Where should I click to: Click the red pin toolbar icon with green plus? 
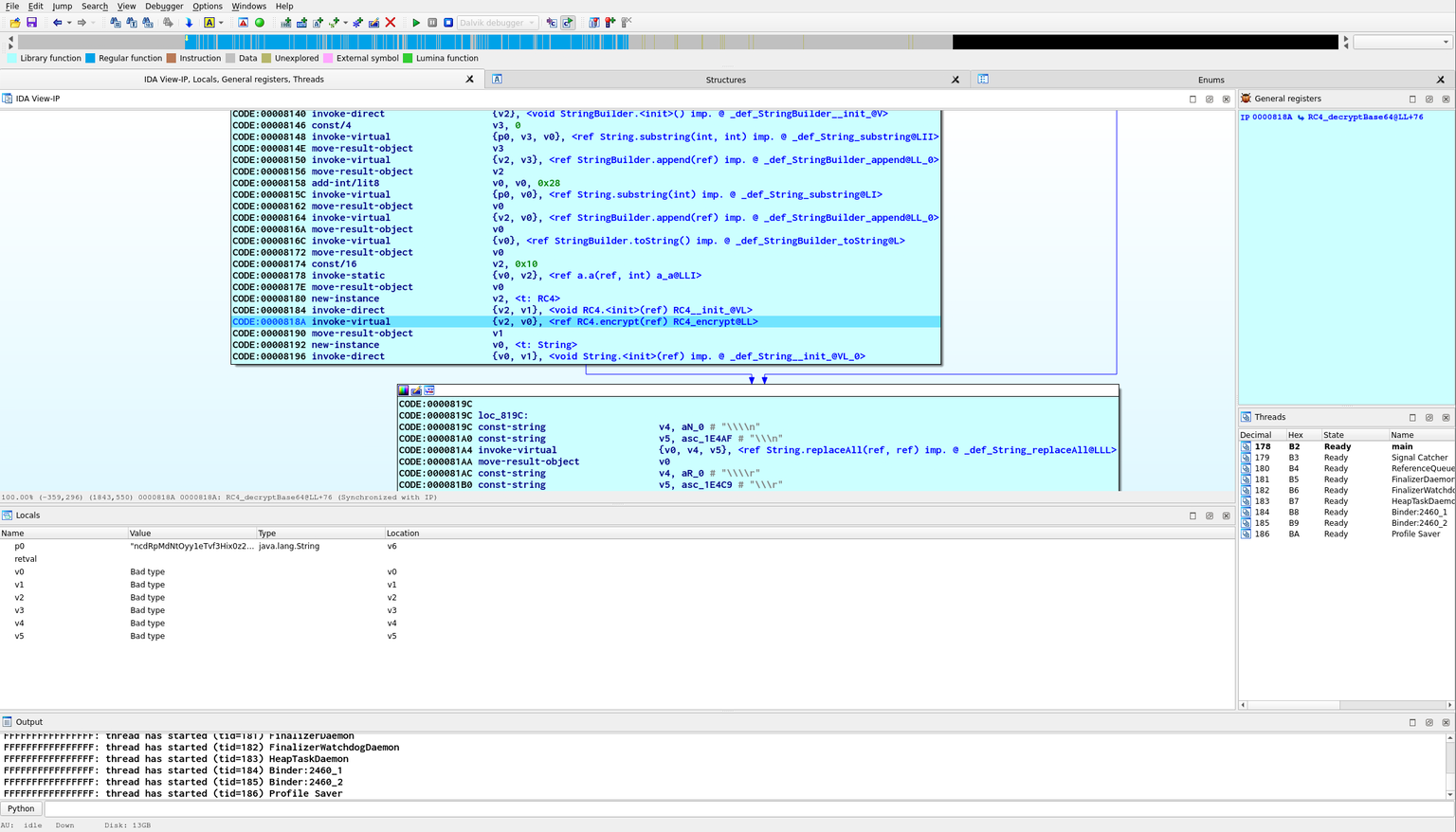click(610, 23)
